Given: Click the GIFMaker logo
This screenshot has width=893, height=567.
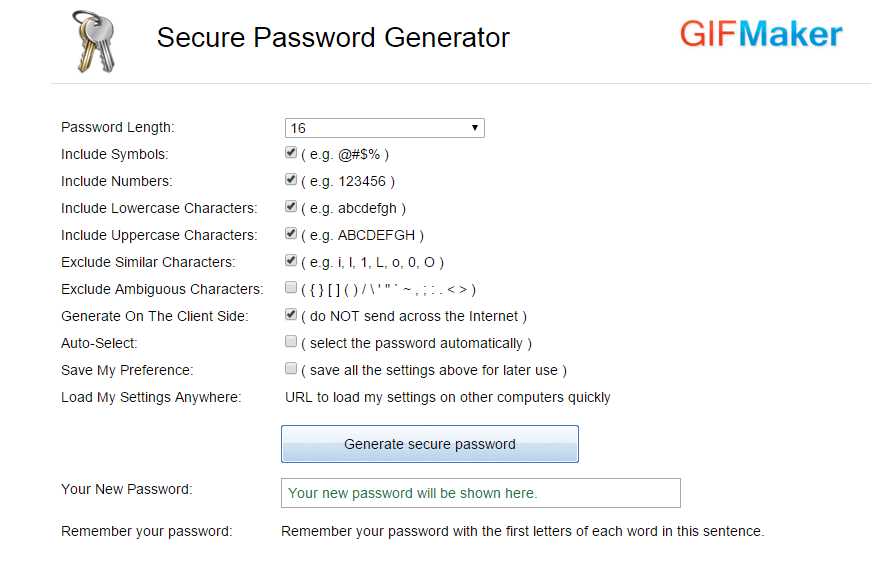Looking at the screenshot, I should [x=761, y=35].
